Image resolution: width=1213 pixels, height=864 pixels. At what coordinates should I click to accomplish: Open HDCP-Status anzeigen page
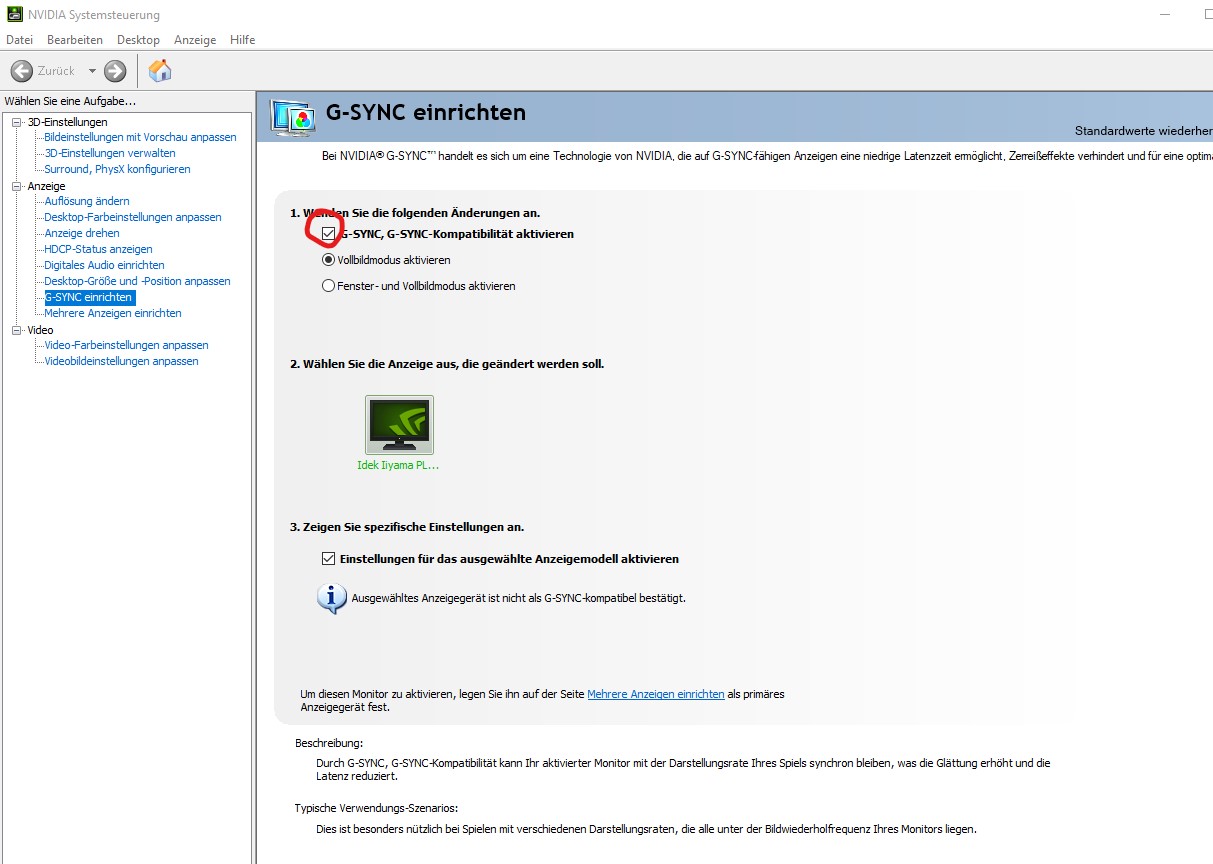98,249
